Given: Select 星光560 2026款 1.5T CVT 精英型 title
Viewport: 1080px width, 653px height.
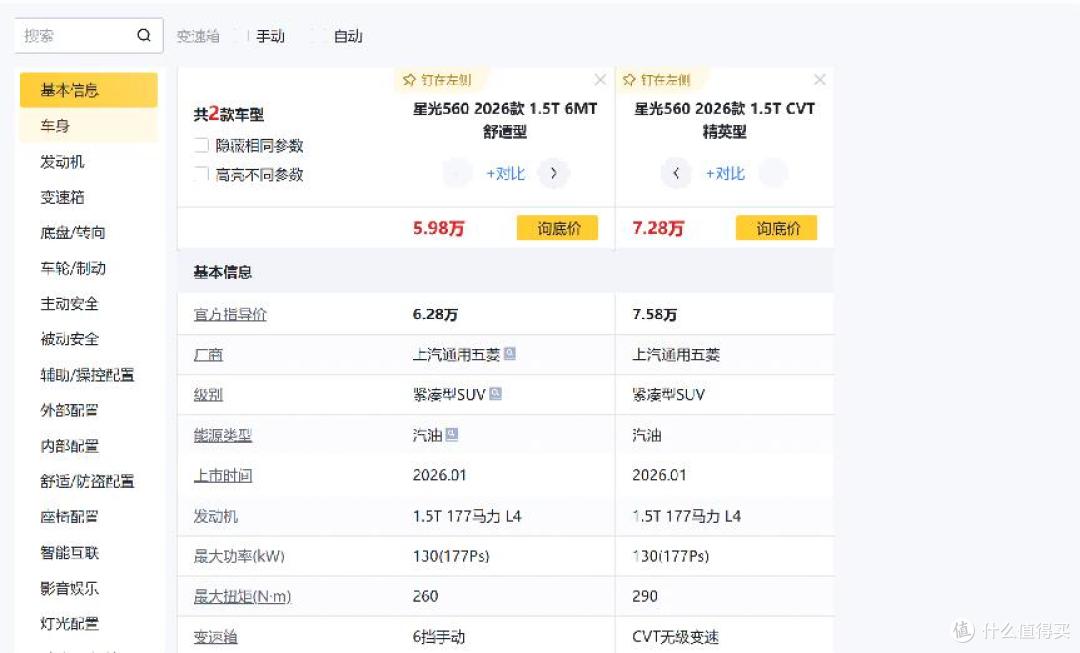Looking at the screenshot, I should pos(725,120).
